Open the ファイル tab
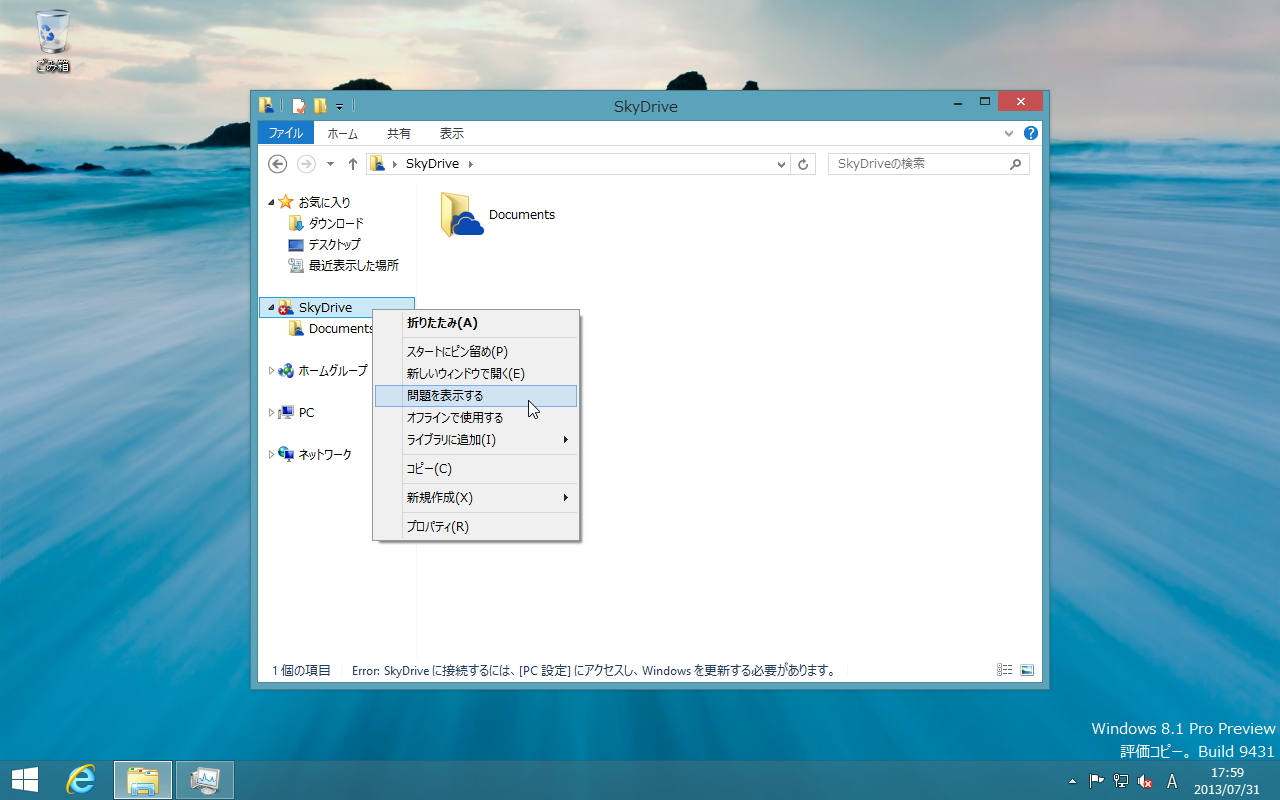The image size is (1280, 800). click(x=286, y=133)
